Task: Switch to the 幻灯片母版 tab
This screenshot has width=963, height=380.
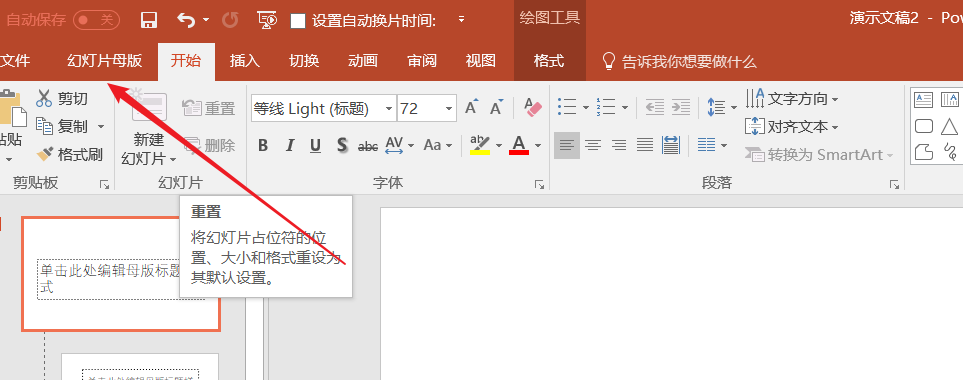Action: tap(104, 61)
